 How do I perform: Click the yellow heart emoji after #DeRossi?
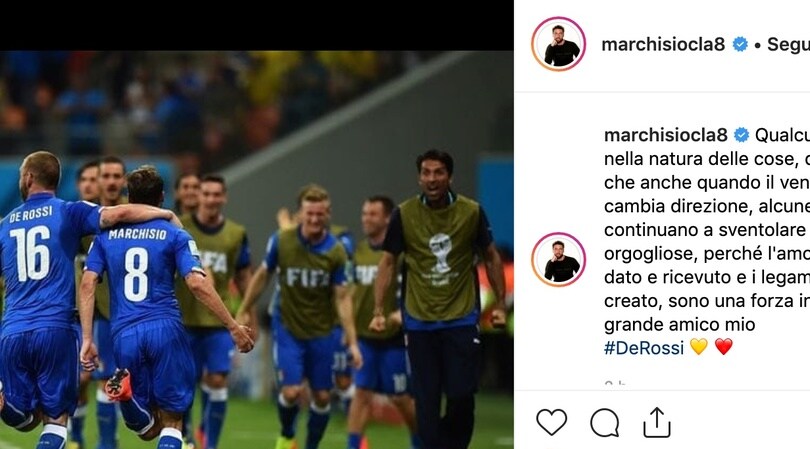tap(698, 347)
